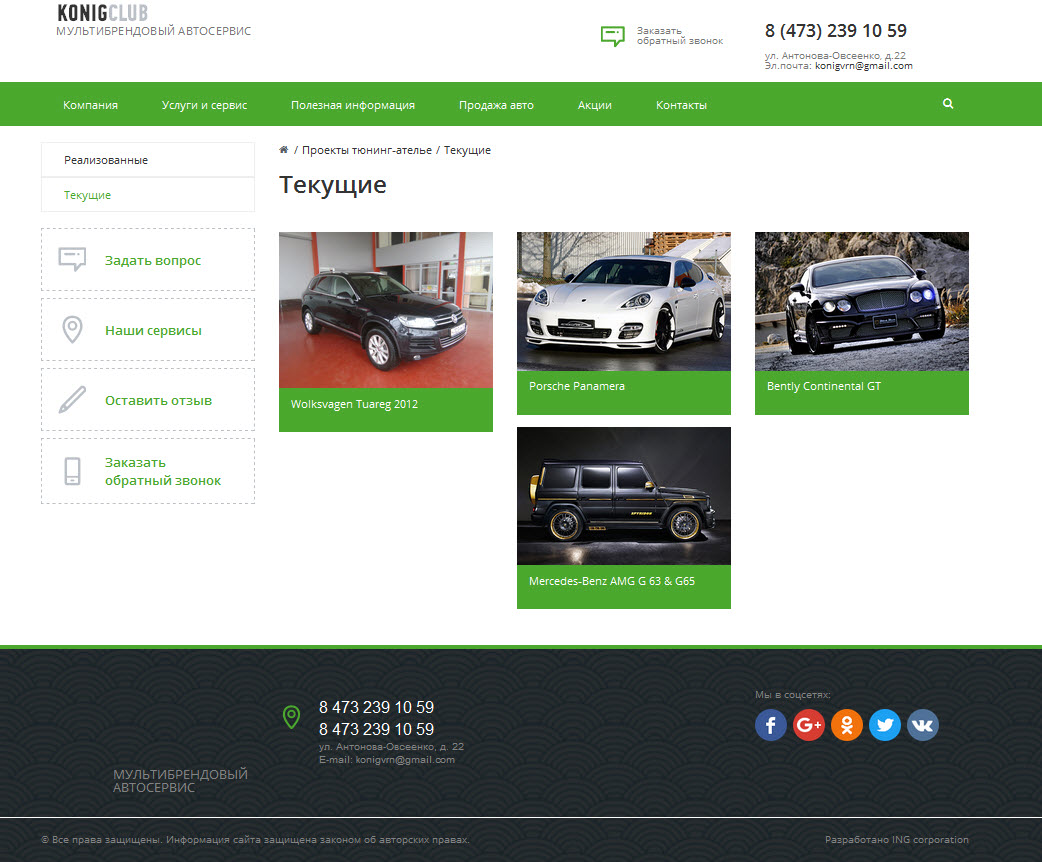This screenshot has height=862, width=1042.
Task: Click the Задать вопрос link
Action: click(153, 261)
